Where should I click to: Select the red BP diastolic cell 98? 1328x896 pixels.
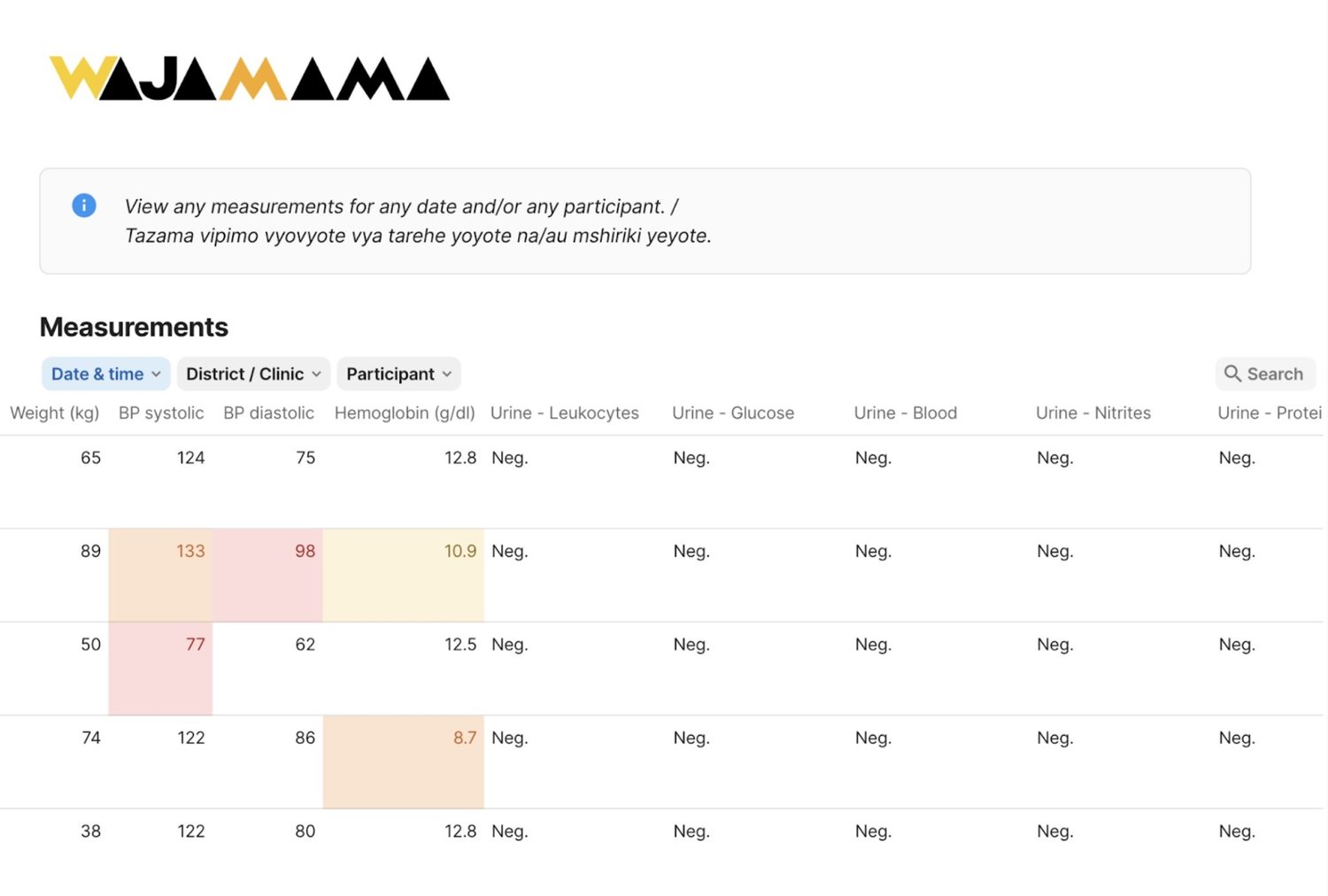[267, 575]
